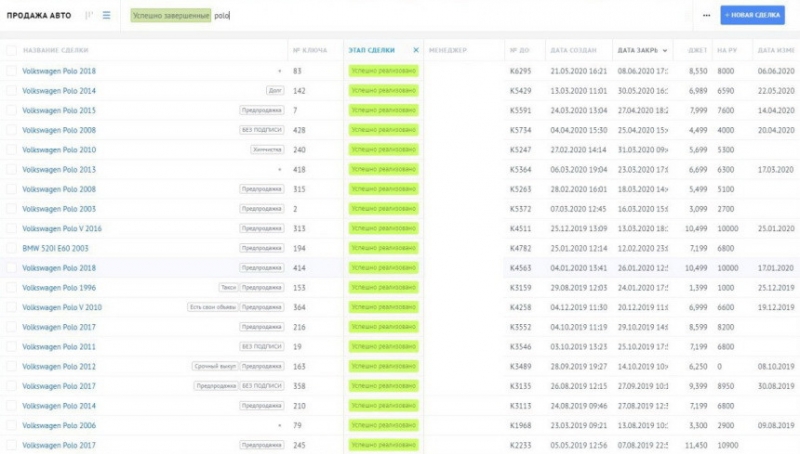Click Предпродажка tag on Polo 2015 row
The height and width of the screenshot is (454, 800).
coord(262,110)
